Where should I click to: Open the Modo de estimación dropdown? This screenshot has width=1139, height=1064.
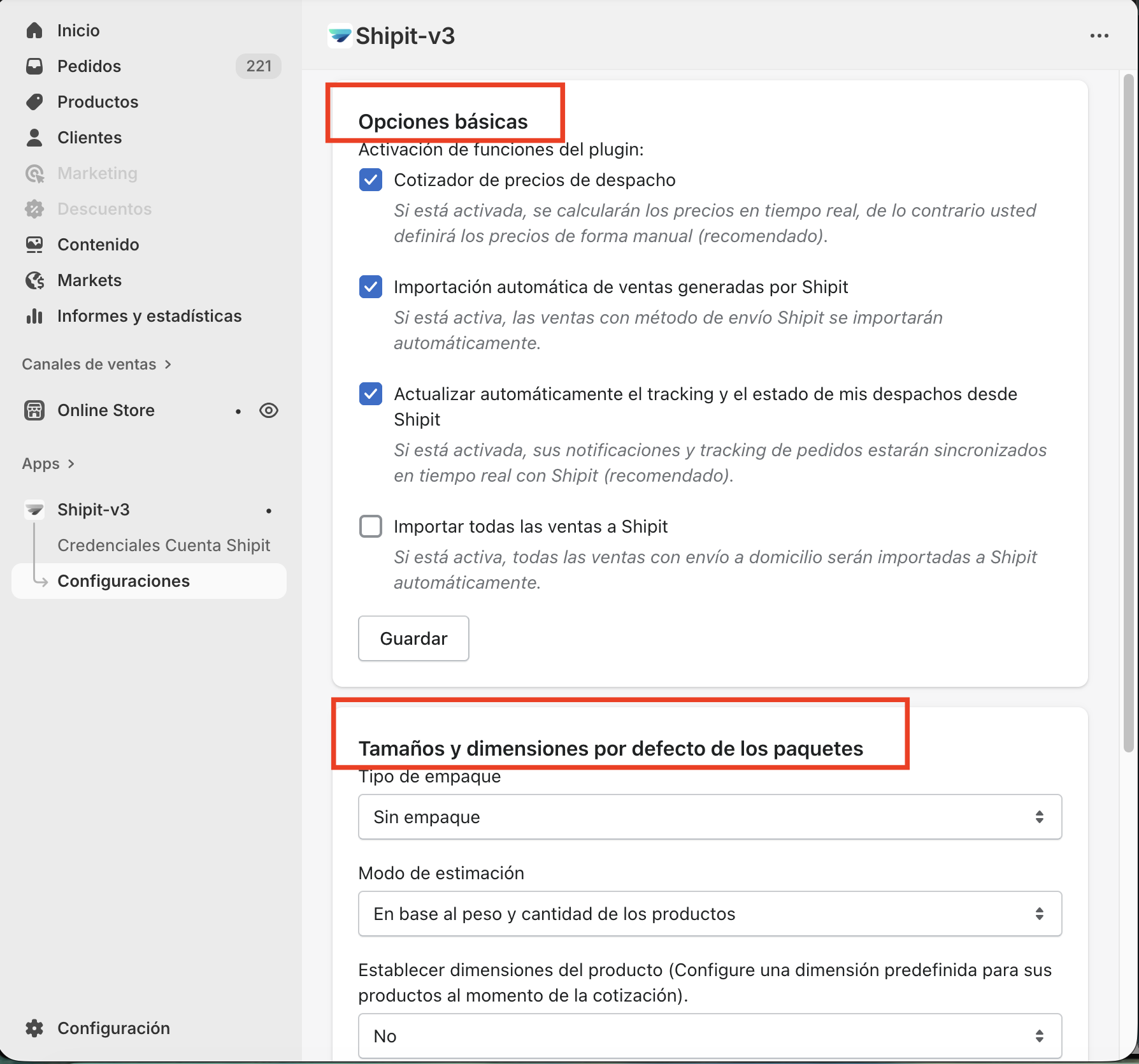tap(710, 914)
